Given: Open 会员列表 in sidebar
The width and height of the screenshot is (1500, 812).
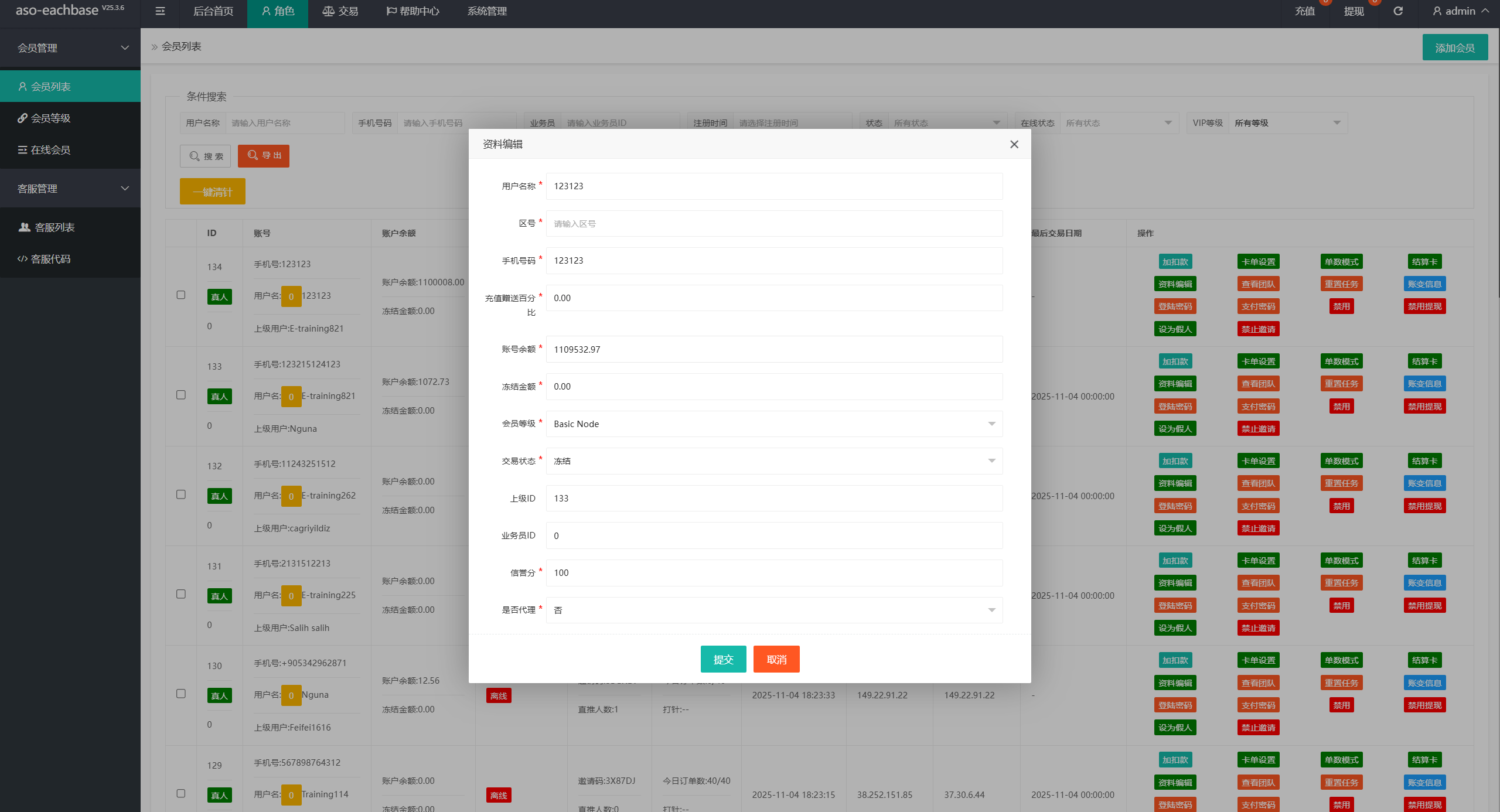Looking at the screenshot, I should click(x=70, y=87).
